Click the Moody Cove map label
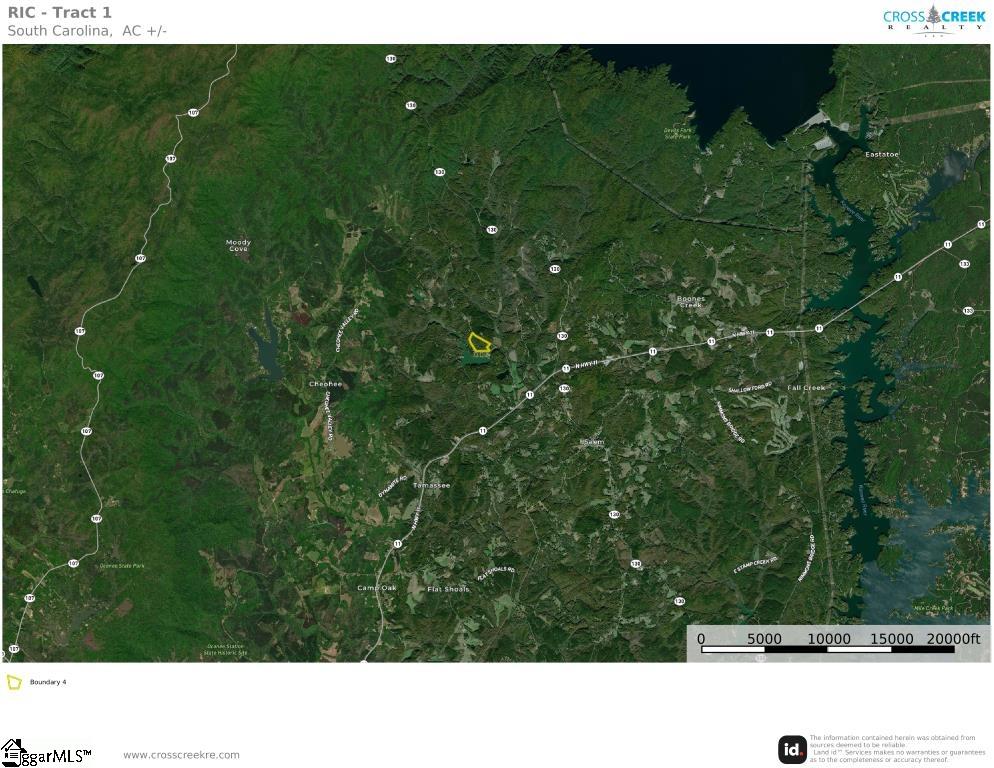 point(238,245)
